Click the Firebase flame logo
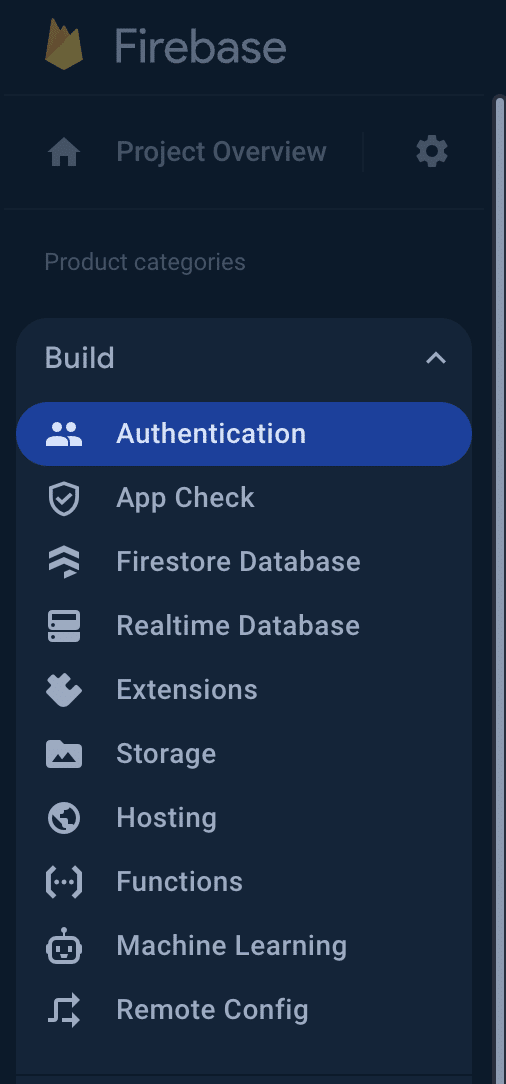Viewport: 506px width, 1084px height. (x=64, y=44)
